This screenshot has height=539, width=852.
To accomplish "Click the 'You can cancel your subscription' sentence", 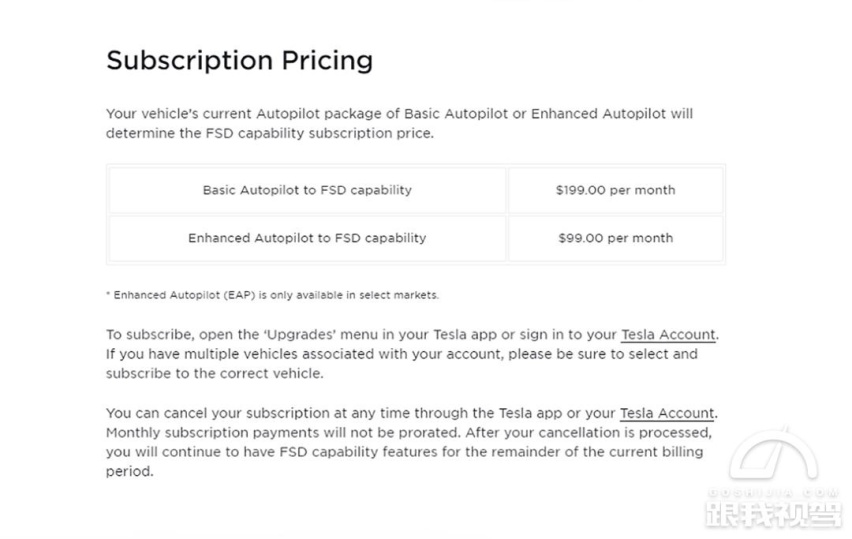I will [412, 413].
